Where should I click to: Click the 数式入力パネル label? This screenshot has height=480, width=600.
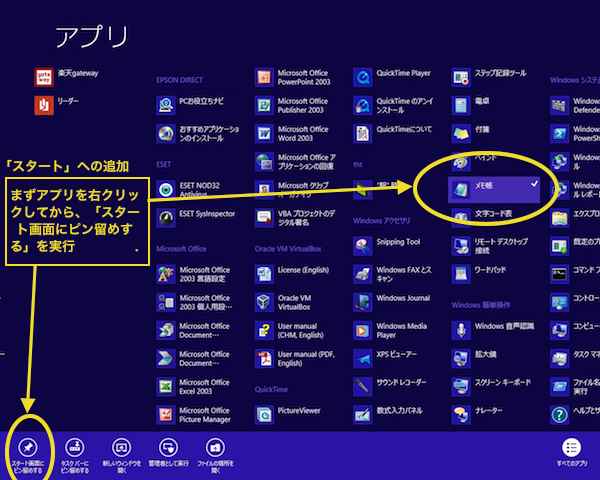click(x=399, y=411)
